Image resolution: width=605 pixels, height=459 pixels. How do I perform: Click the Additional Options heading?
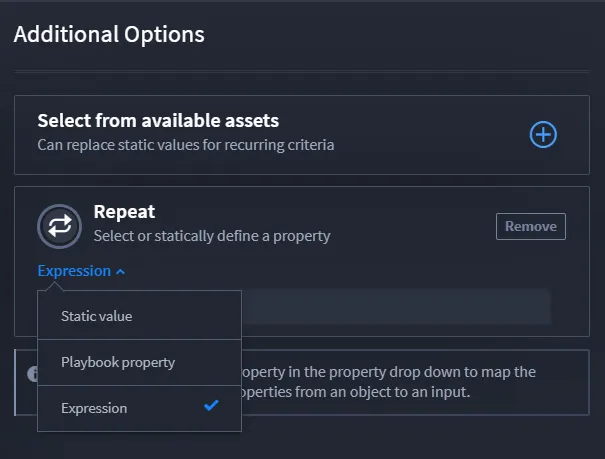(x=109, y=34)
